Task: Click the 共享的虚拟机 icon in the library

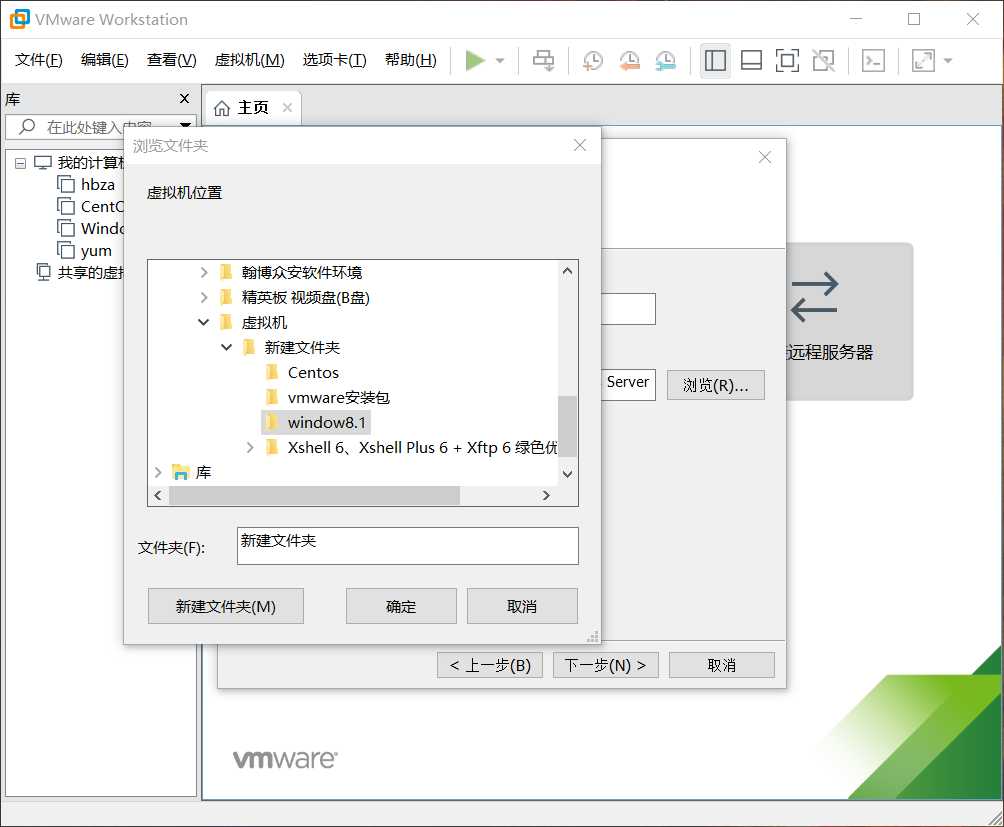Action: (x=43, y=272)
